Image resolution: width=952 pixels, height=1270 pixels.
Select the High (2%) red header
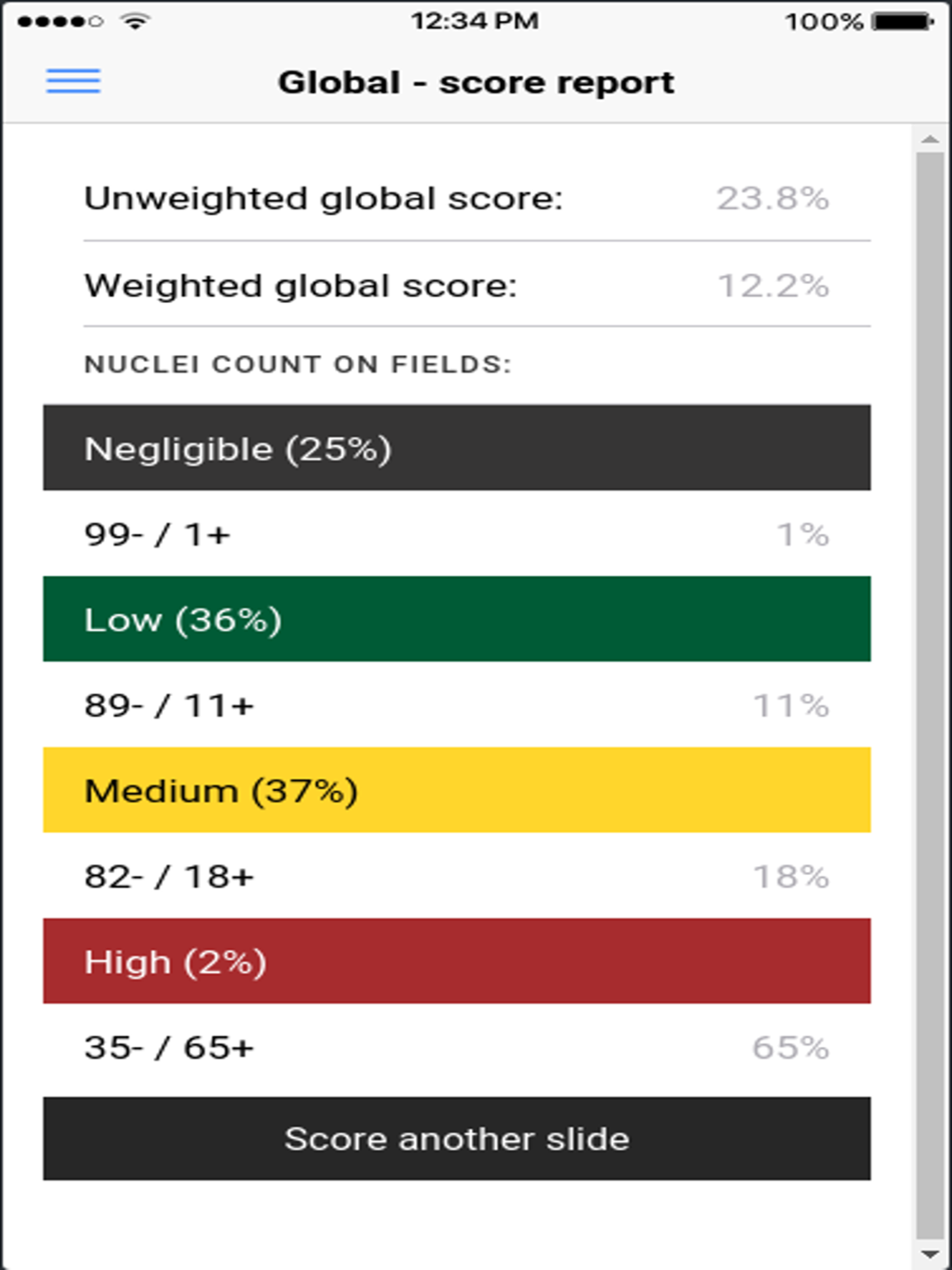coord(457,961)
